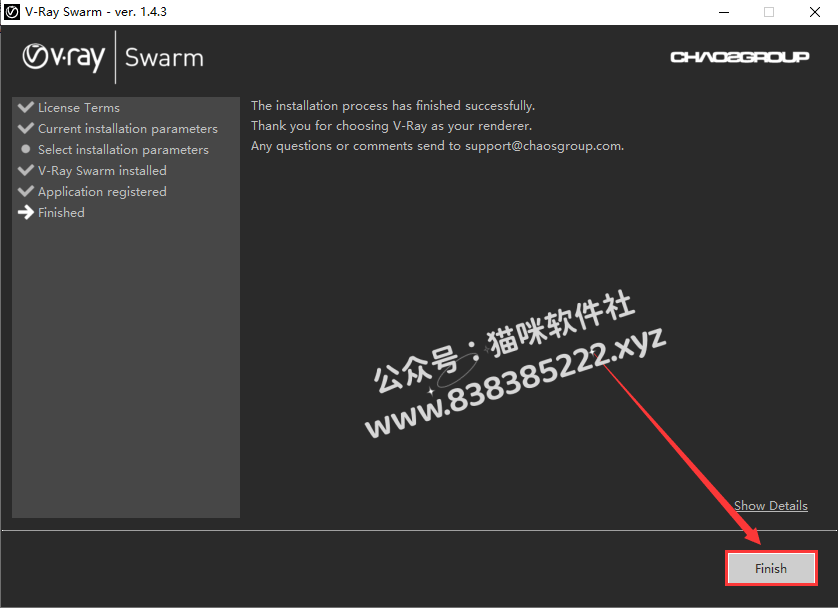The height and width of the screenshot is (608, 838).
Task: Click checkmark beside V-Ray Swarm installed
Action: pos(26,170)
